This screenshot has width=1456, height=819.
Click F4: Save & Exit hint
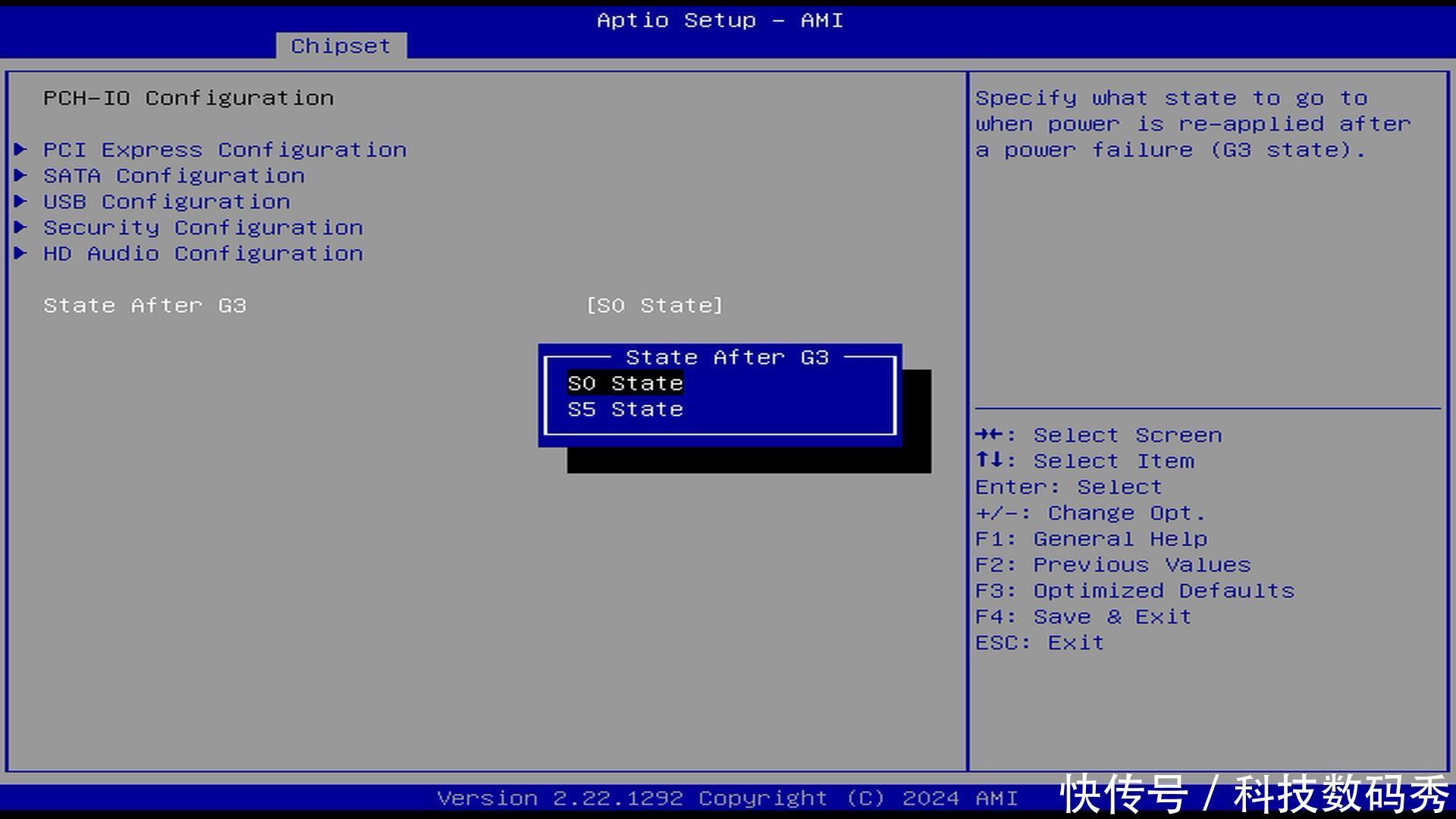point(1082,617)
